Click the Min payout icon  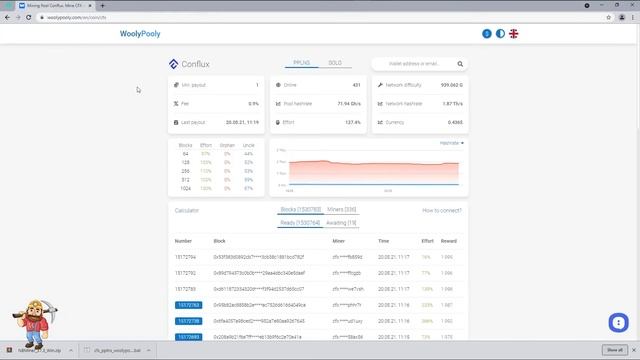[176, 85]
